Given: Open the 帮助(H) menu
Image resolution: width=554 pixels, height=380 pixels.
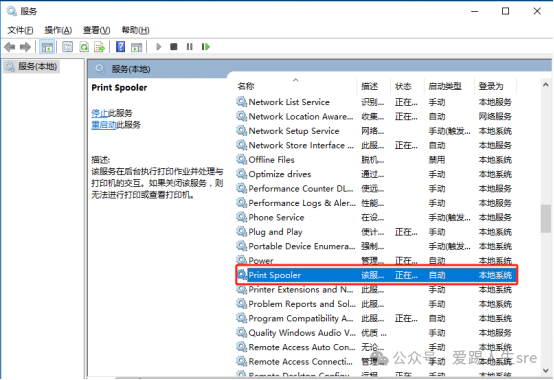Looking at the screenshot, I should coord(135,30).
